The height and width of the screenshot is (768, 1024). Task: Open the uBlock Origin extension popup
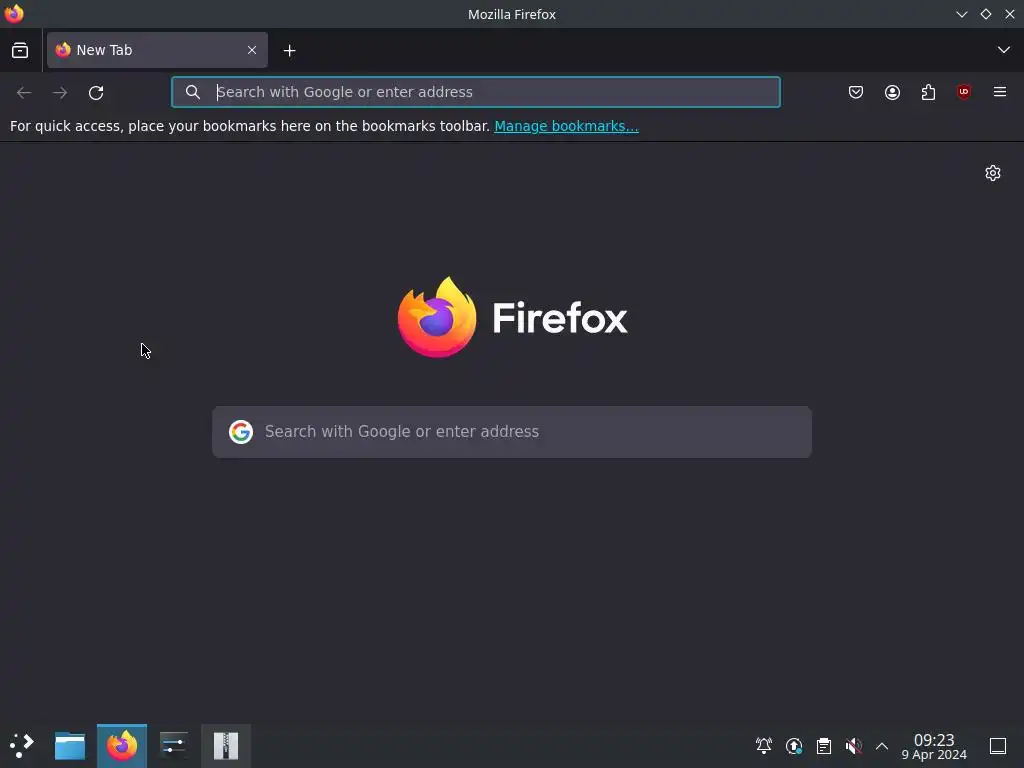pos(964,92)
